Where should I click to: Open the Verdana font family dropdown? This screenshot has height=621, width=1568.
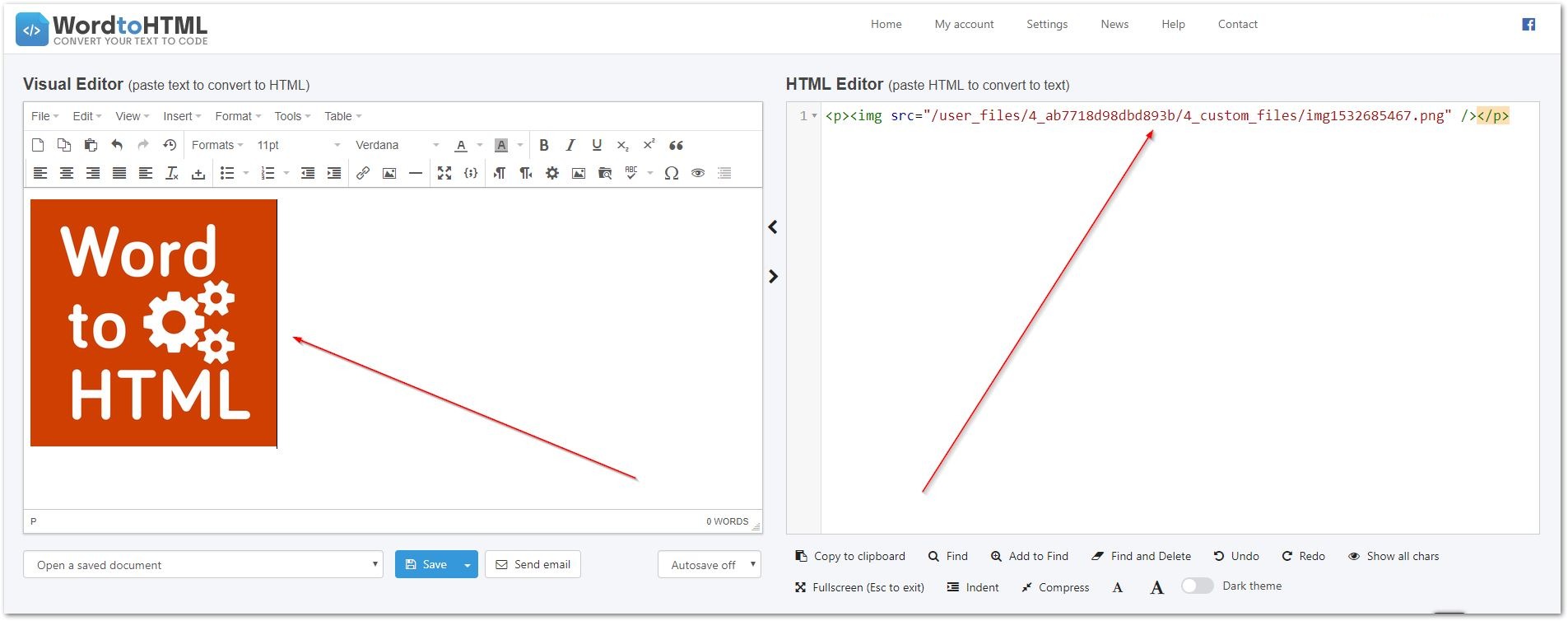(398, 145)
